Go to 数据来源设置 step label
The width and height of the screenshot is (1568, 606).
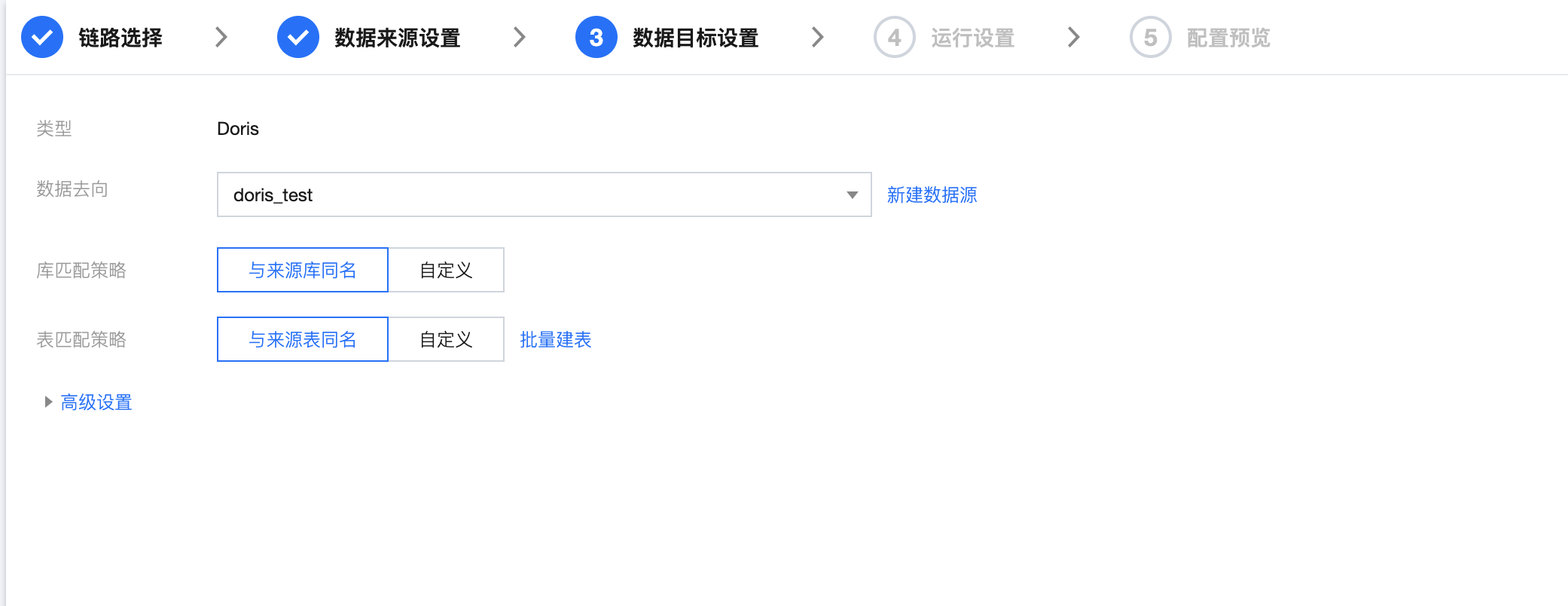[397, 38]
